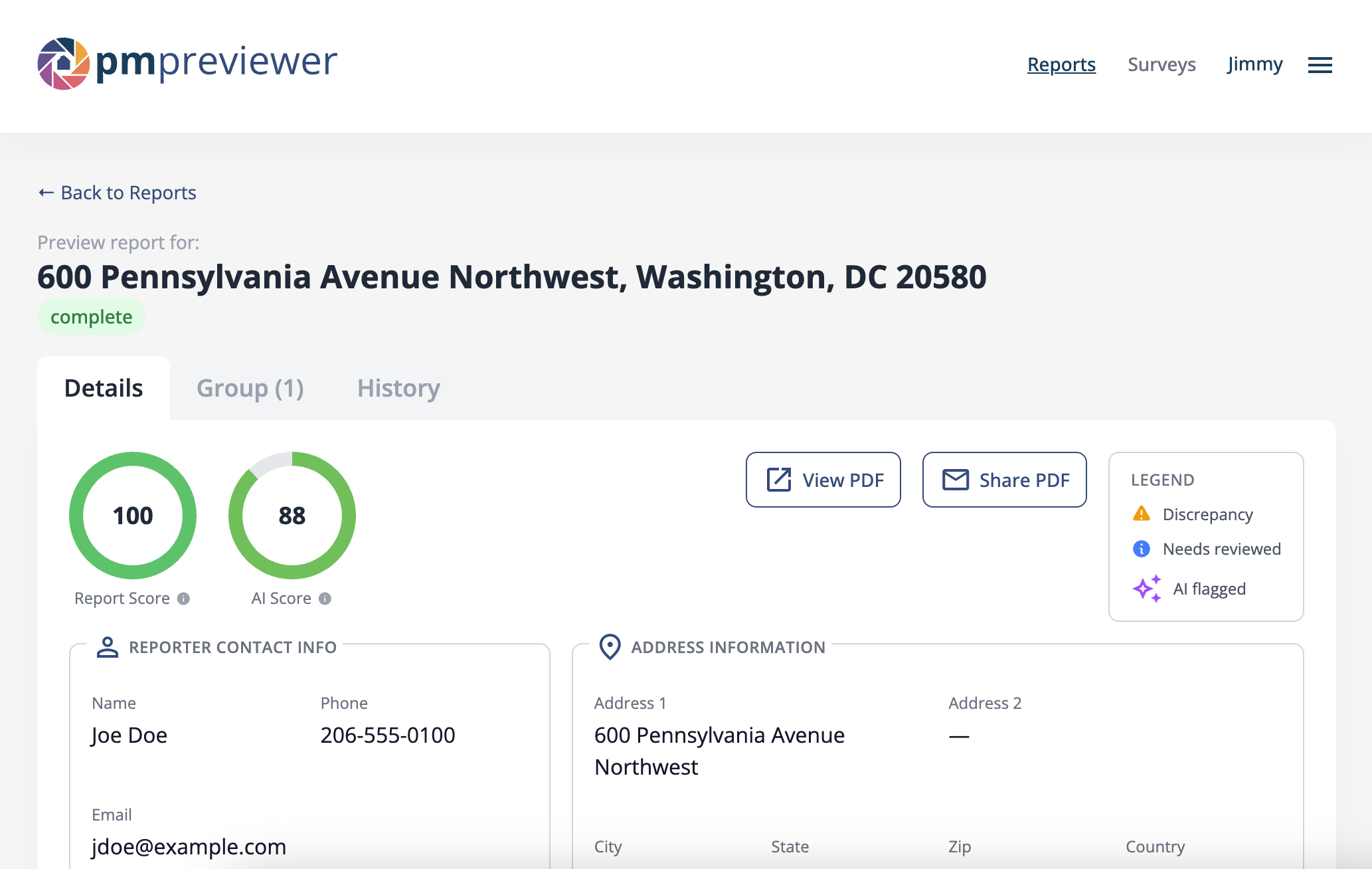1372x869 pixels.
Task: Click the AI Score 88 gauge
Action: tap(292, 516)
